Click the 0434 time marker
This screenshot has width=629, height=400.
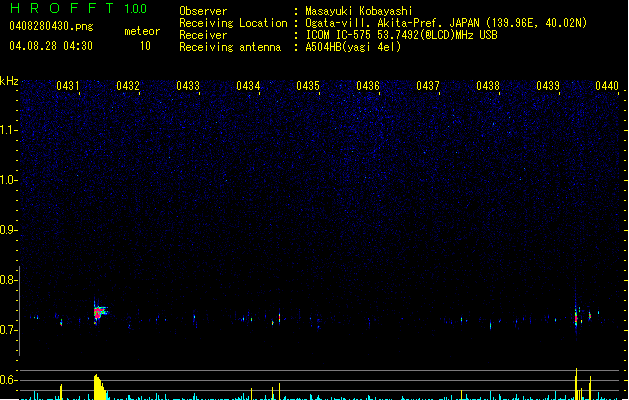(x=248, y=86)
